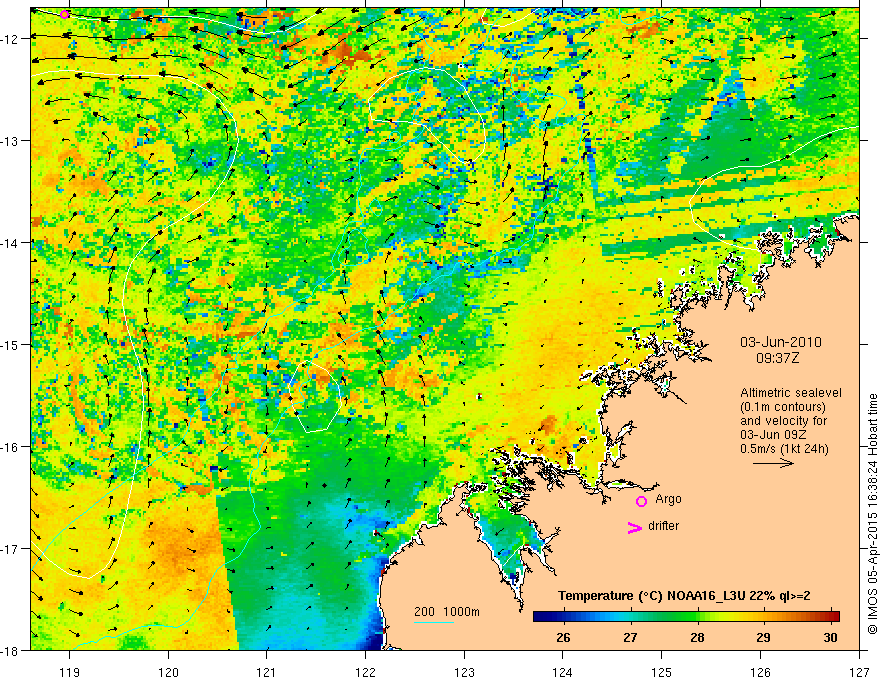This screenshot has width=880, height=680.
Task: Click longitude label 122 on bottom axis
Action: tap(365, 672)
